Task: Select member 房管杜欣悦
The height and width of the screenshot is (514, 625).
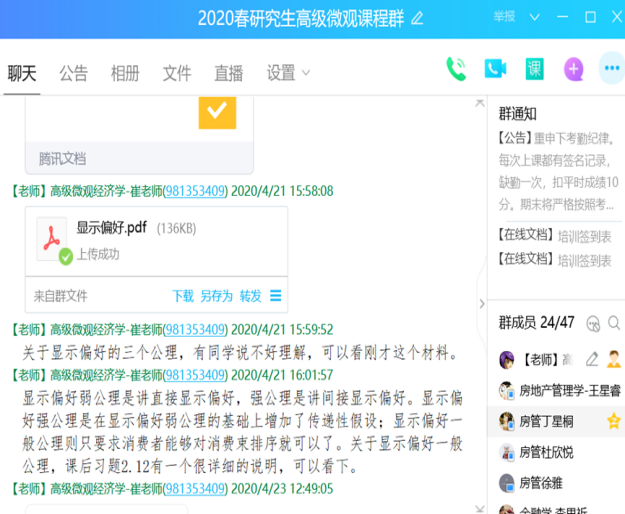Action: [556, 453]
